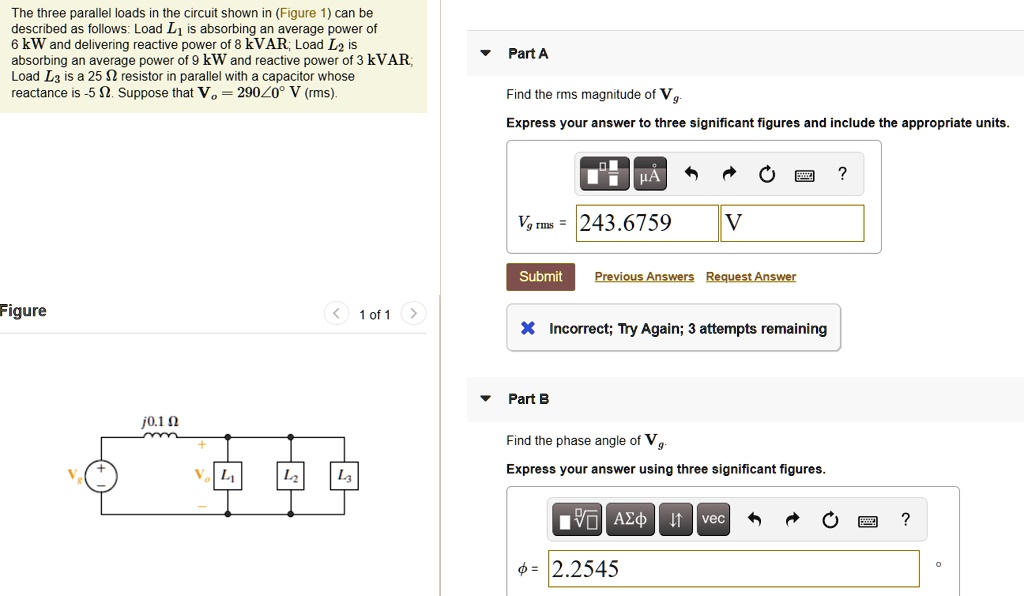Click the Request Answer link

tap(751, 276)
